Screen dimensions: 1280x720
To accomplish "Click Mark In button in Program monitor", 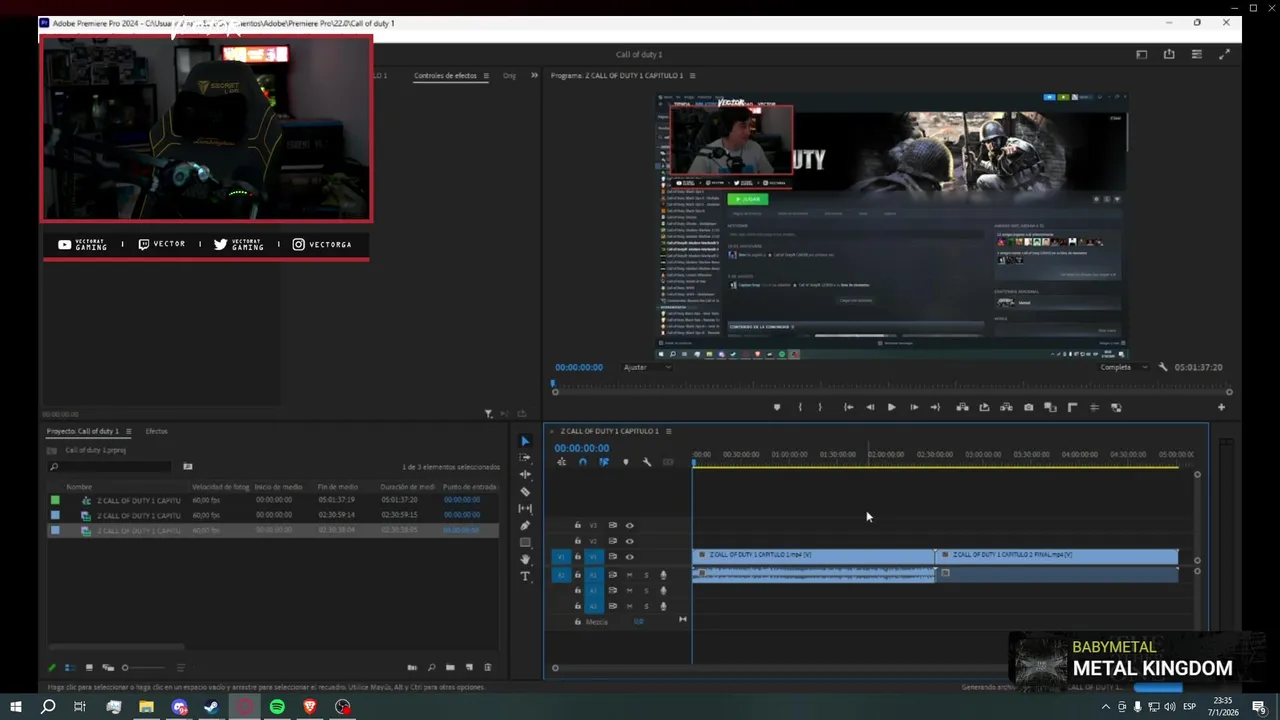I will (799, 407).
